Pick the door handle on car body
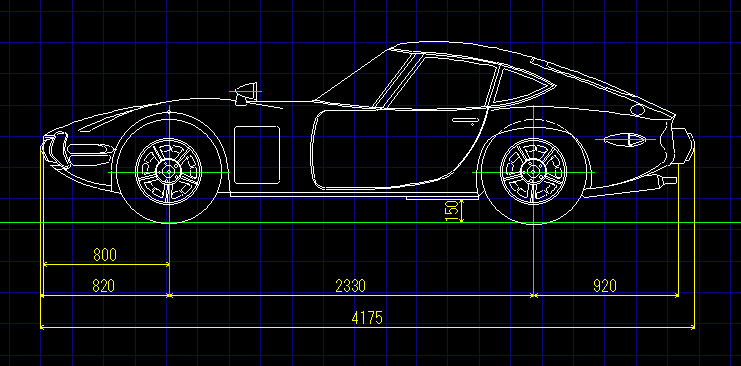This screenshot has width=741, height=366. (x=465, y=120)
